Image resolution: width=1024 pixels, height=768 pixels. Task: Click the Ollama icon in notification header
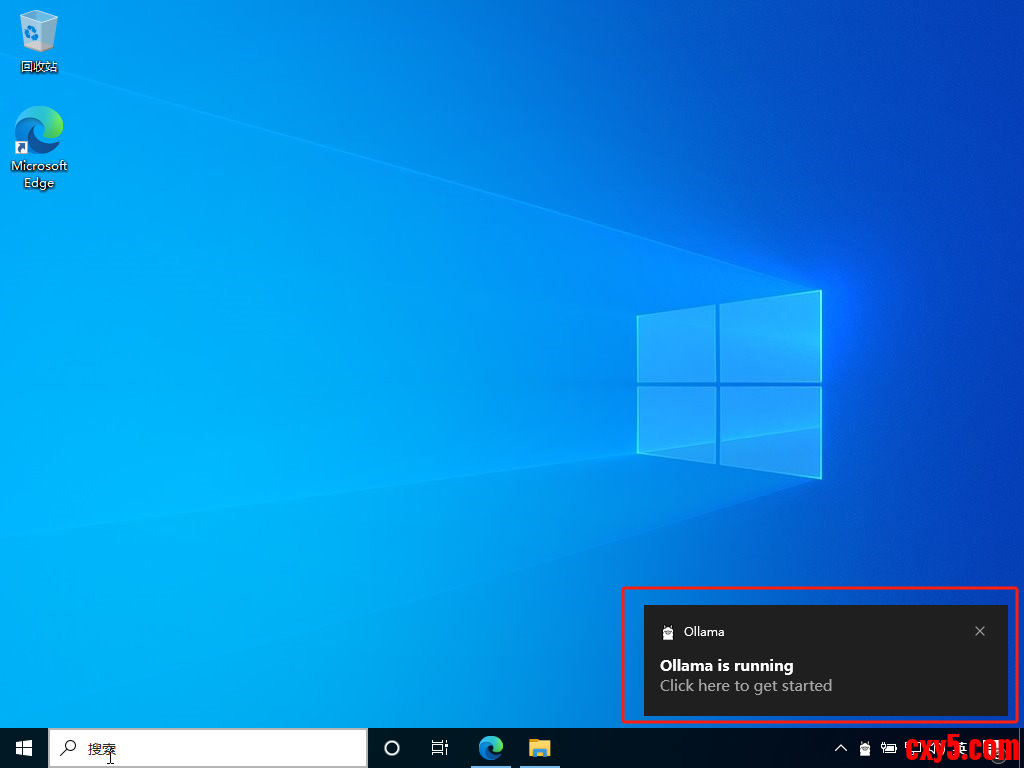pyautogui.click(x=668, y=632)
